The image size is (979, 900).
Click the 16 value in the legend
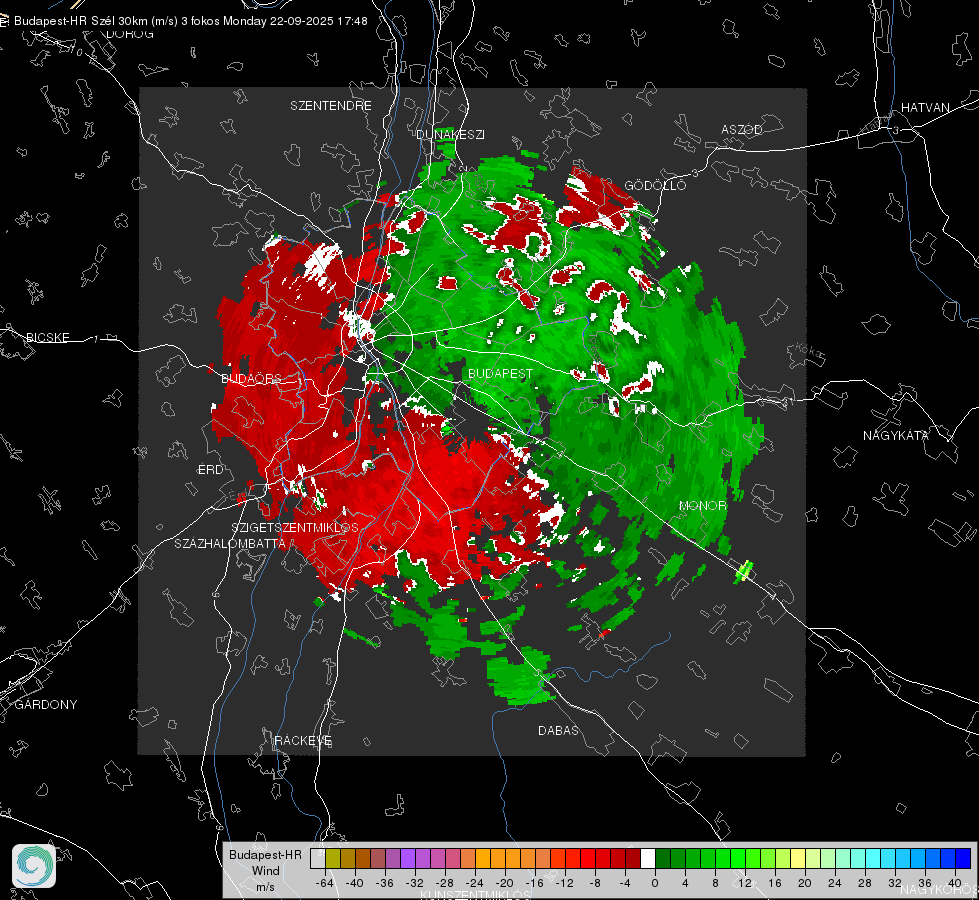775,883
